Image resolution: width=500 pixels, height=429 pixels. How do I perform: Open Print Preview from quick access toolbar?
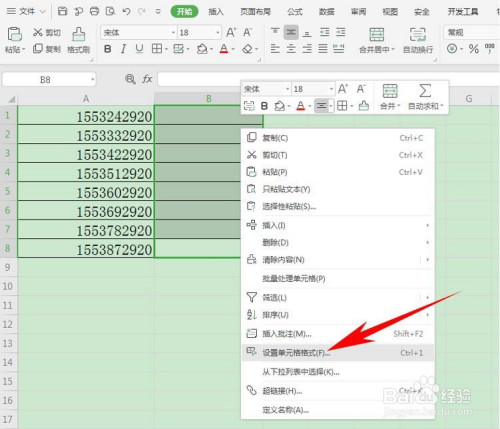point(110,11)
